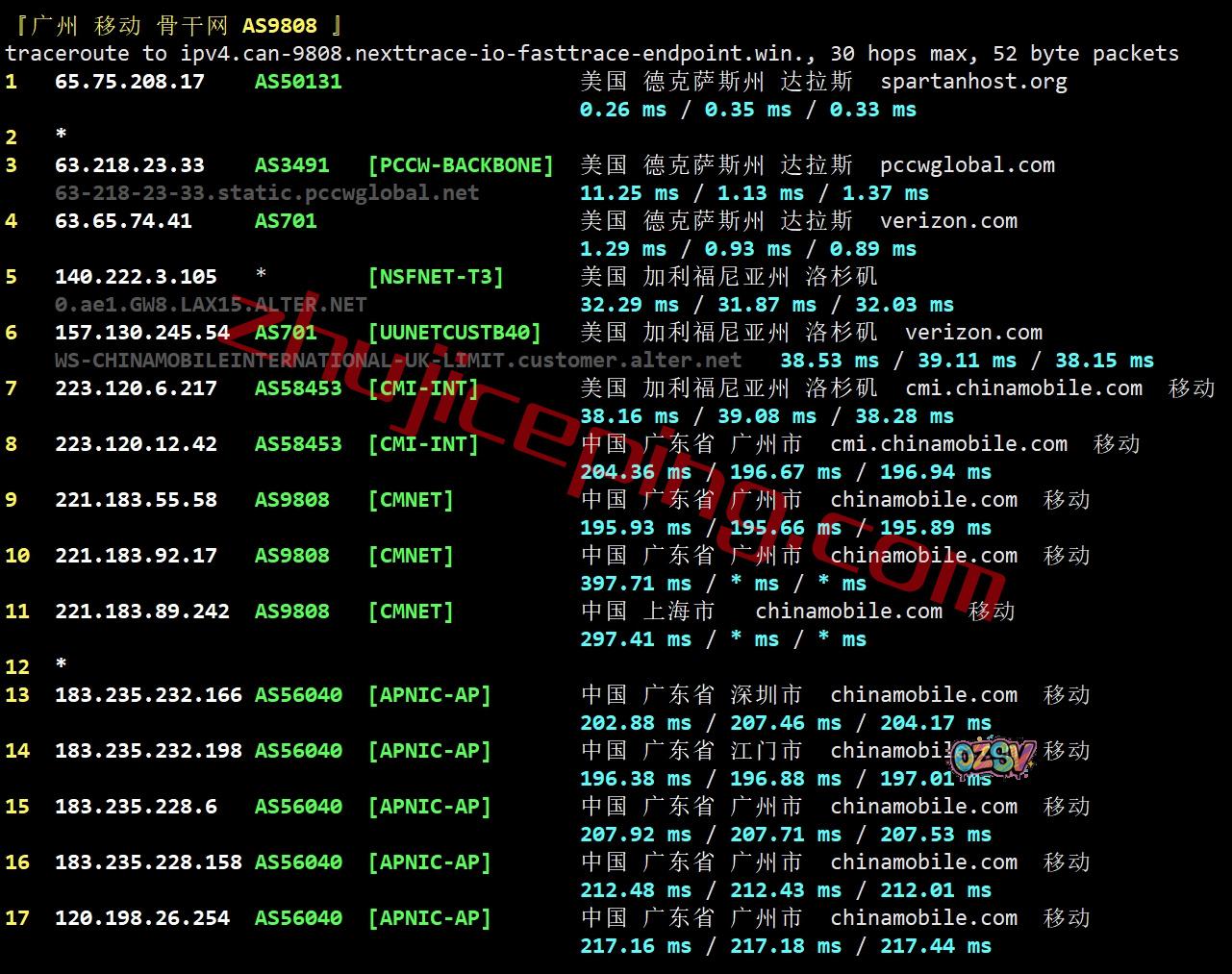Click the OZSV sticker logo

pos(992,756)
